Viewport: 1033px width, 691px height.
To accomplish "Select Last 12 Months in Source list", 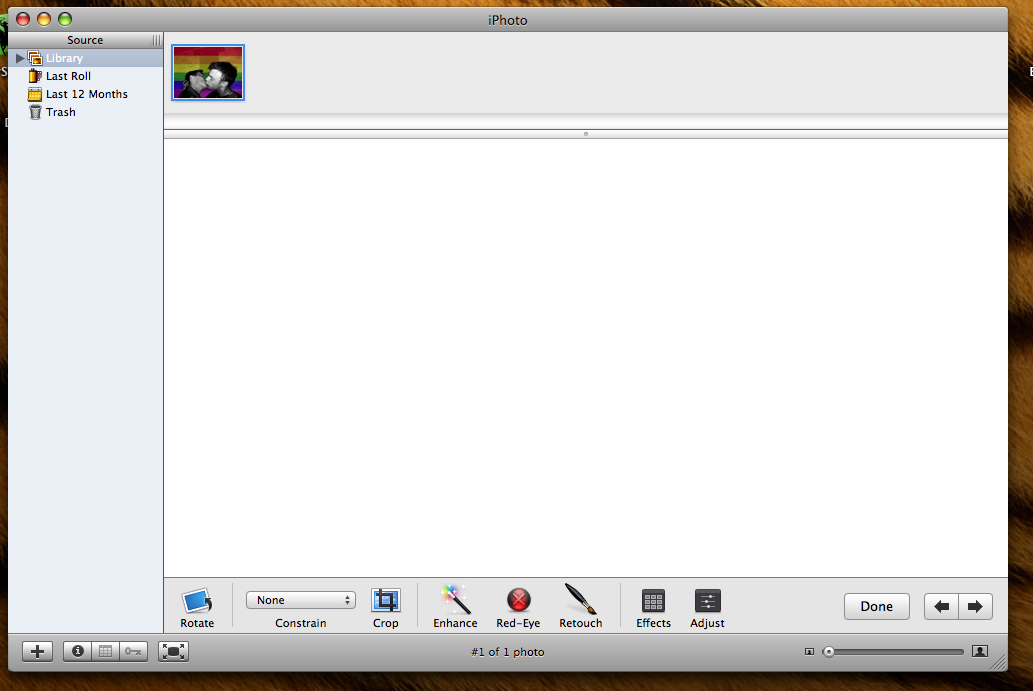I will pyautogui.click(x=86, y=94).
